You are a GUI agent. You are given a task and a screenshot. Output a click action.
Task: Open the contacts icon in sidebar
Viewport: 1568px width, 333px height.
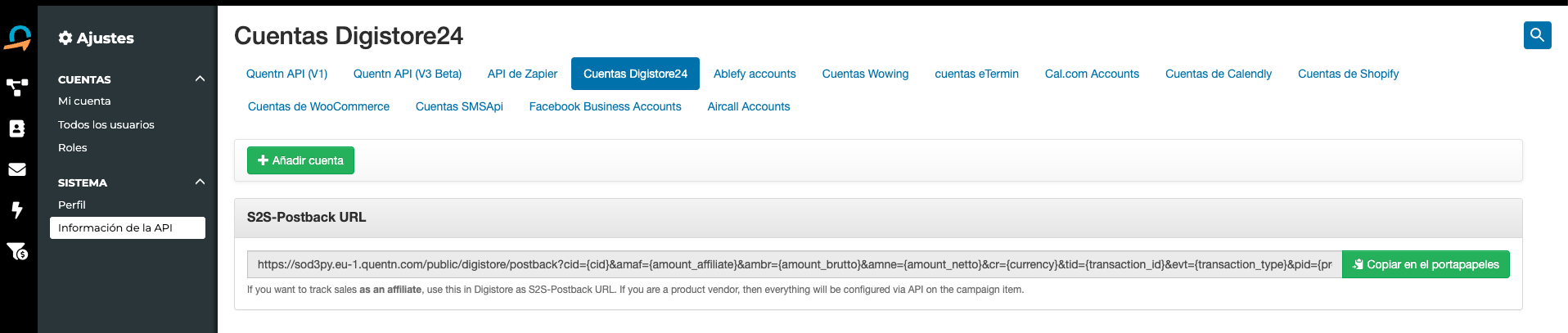tap(17, 128)
